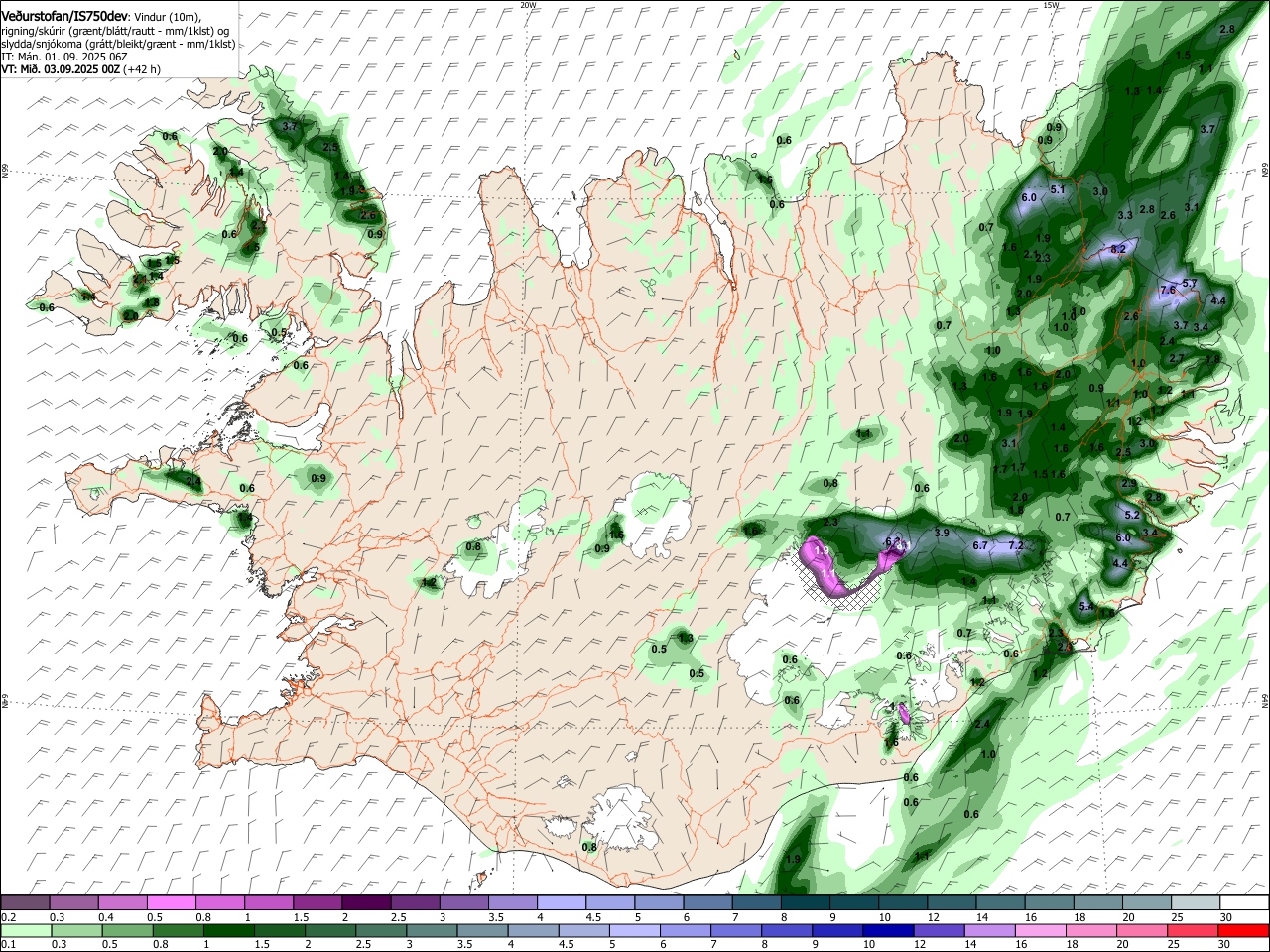This screenshot has height=952, width=1270.
Task: Click the 'IT: Mán. 01. 09. 2025 06Z' line
Action: (64, 58)
